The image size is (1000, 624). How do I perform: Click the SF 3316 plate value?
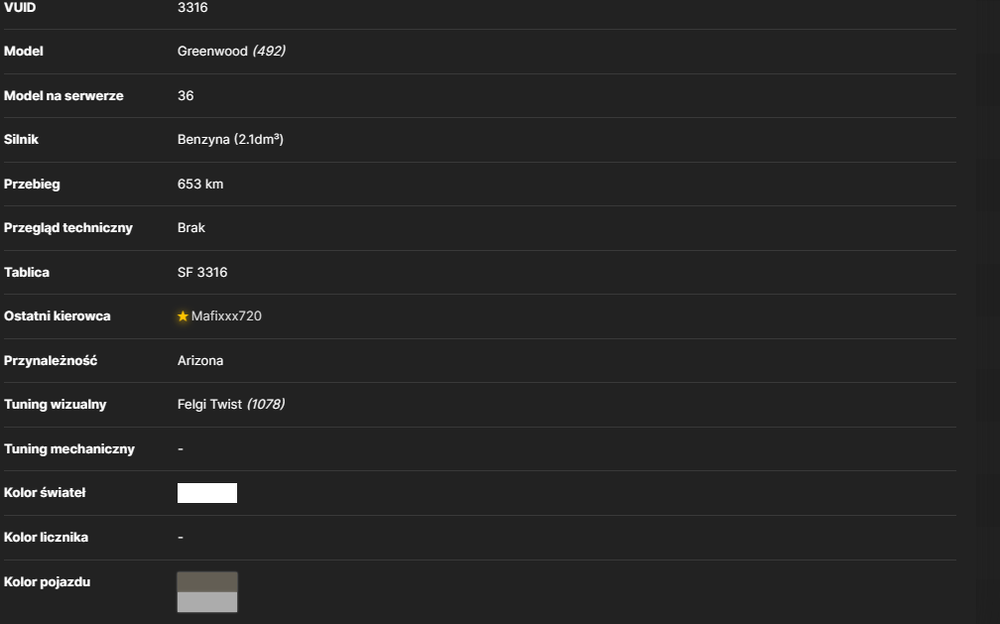tap(202, 272)
